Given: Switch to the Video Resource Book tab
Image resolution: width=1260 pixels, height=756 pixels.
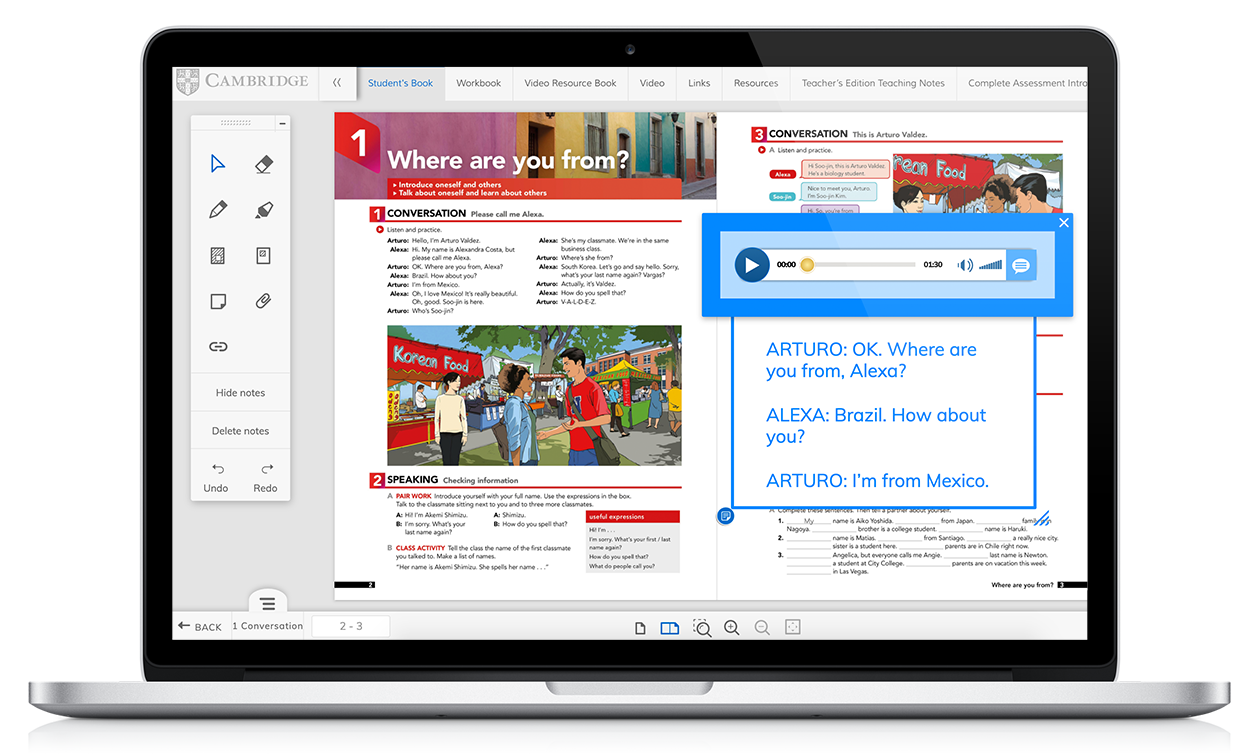Looking at the screenshot, I should 570,83.
